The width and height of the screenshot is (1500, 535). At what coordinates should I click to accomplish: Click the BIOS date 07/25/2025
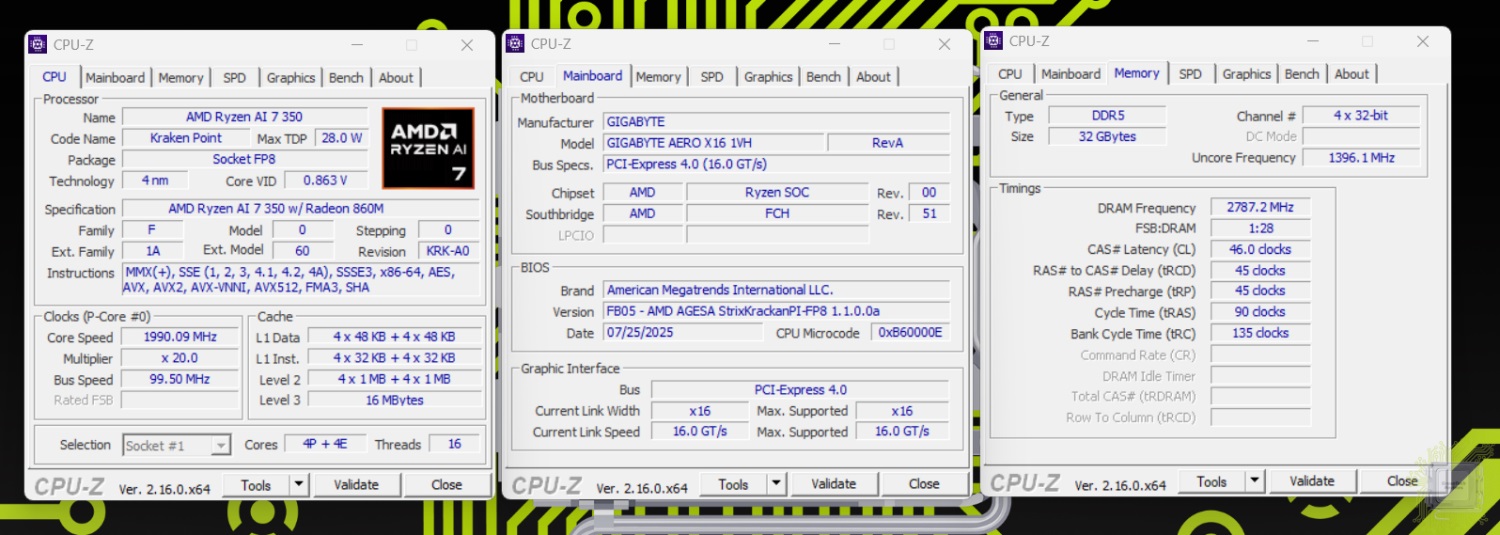[x=683, y=333]
